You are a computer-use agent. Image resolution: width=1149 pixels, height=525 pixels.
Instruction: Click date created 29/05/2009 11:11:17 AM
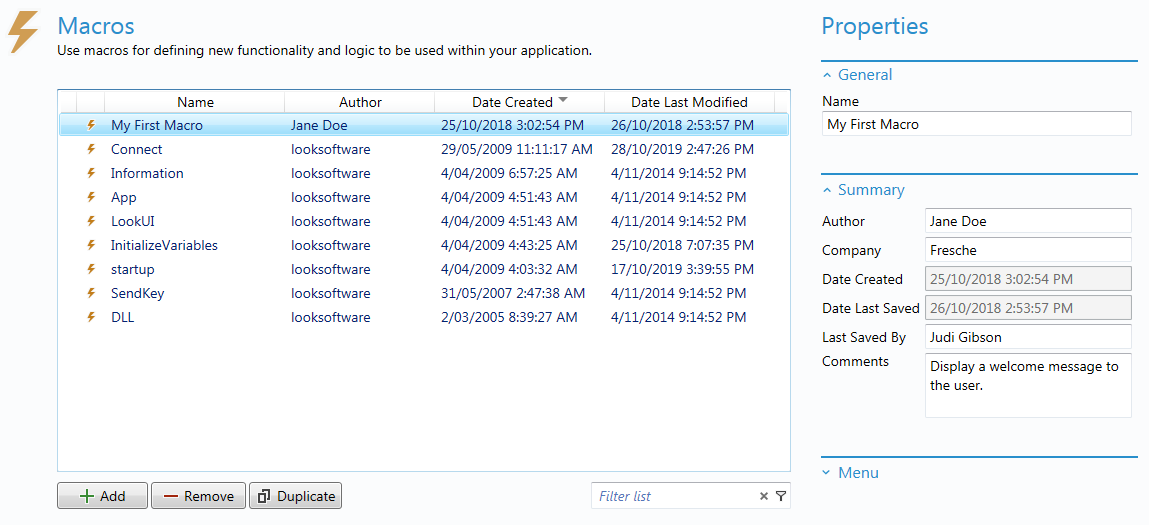517,150
